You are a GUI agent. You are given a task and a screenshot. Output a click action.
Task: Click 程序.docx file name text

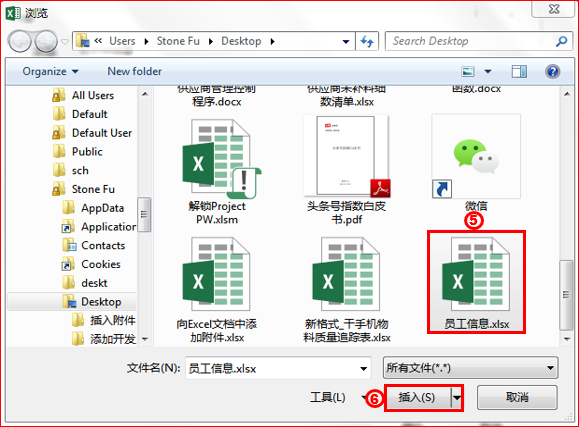coord(217,102)
